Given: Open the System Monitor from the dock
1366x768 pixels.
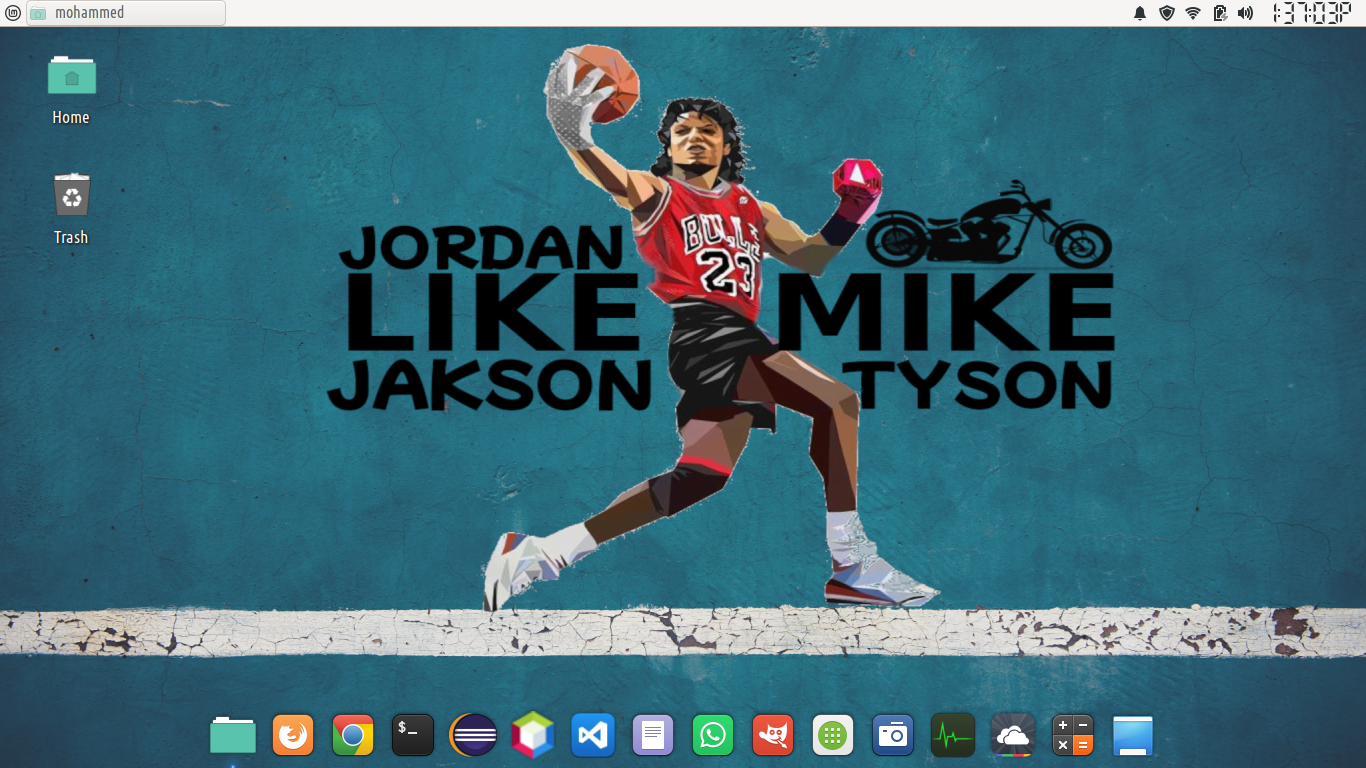Looking at the screenshot, I should 953,735.
